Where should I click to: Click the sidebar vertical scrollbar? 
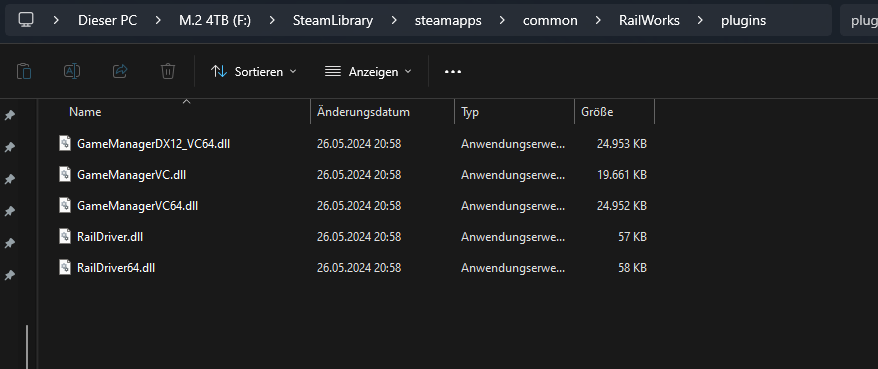tap(26, 347)
